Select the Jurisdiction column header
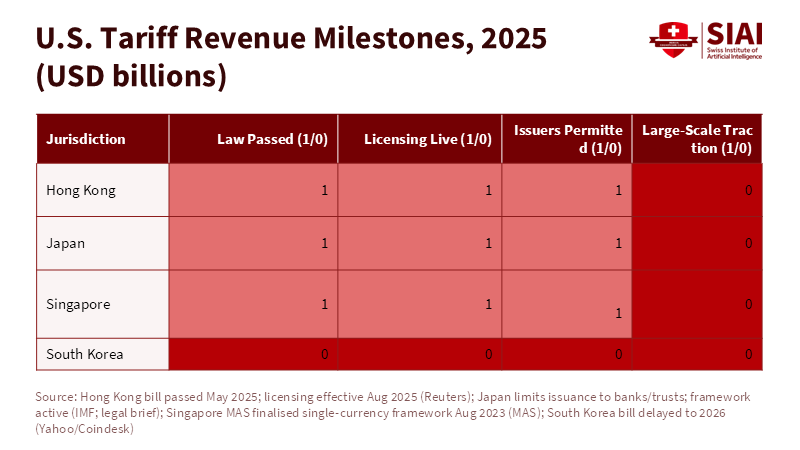This screenshot has width=800, height=450. (x=86, y=139)
